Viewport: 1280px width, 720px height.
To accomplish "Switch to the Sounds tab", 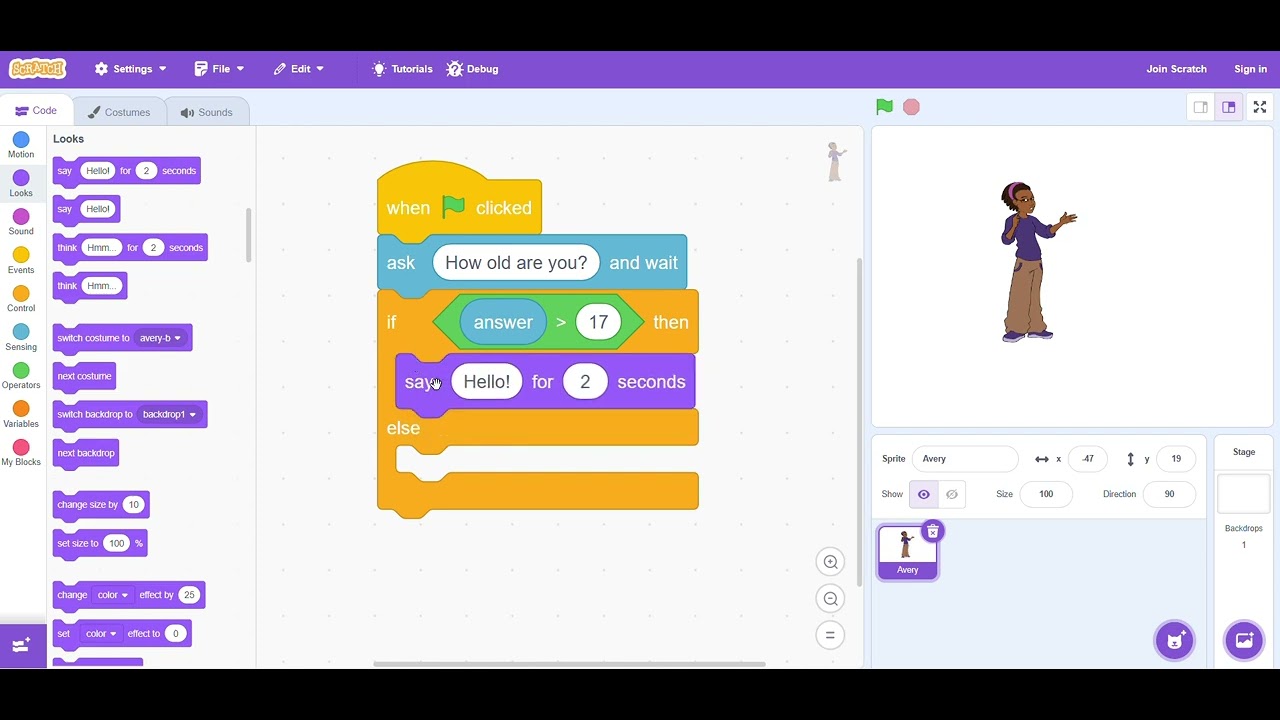I will click(207, 112).
